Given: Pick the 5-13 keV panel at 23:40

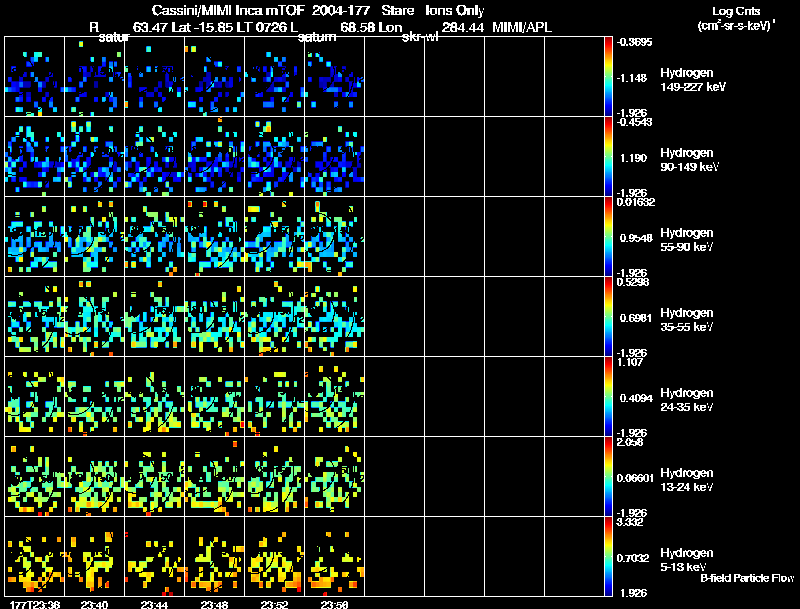Looking at the screenshot, I should (x=95, y=557).
